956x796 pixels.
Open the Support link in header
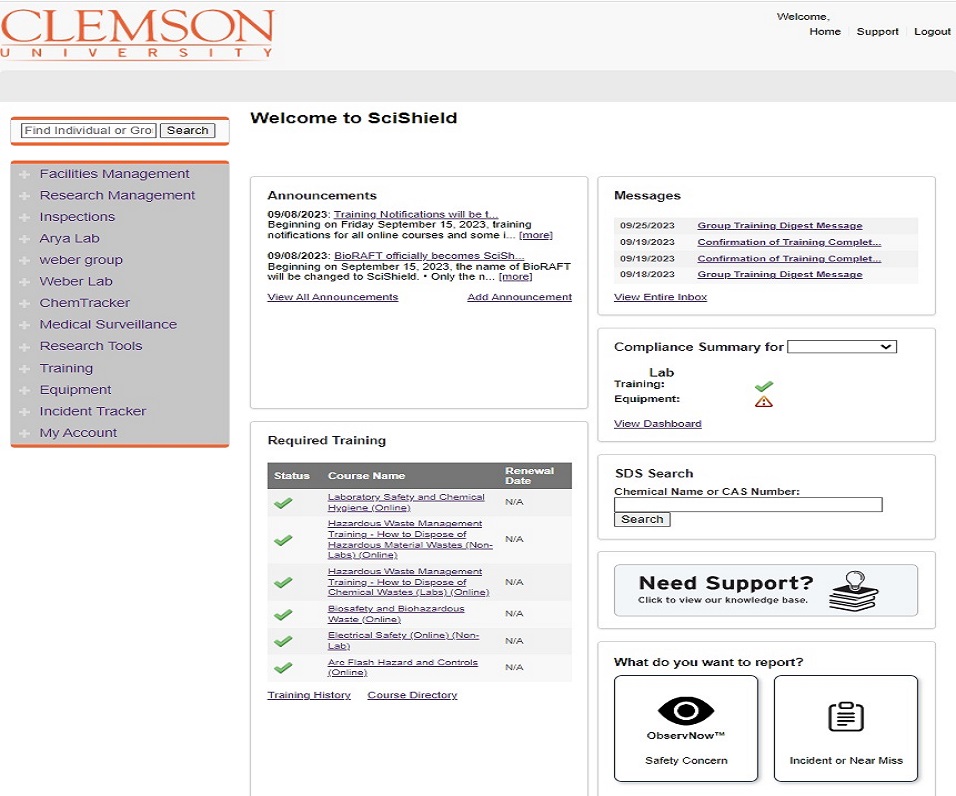tap(877, 32)
